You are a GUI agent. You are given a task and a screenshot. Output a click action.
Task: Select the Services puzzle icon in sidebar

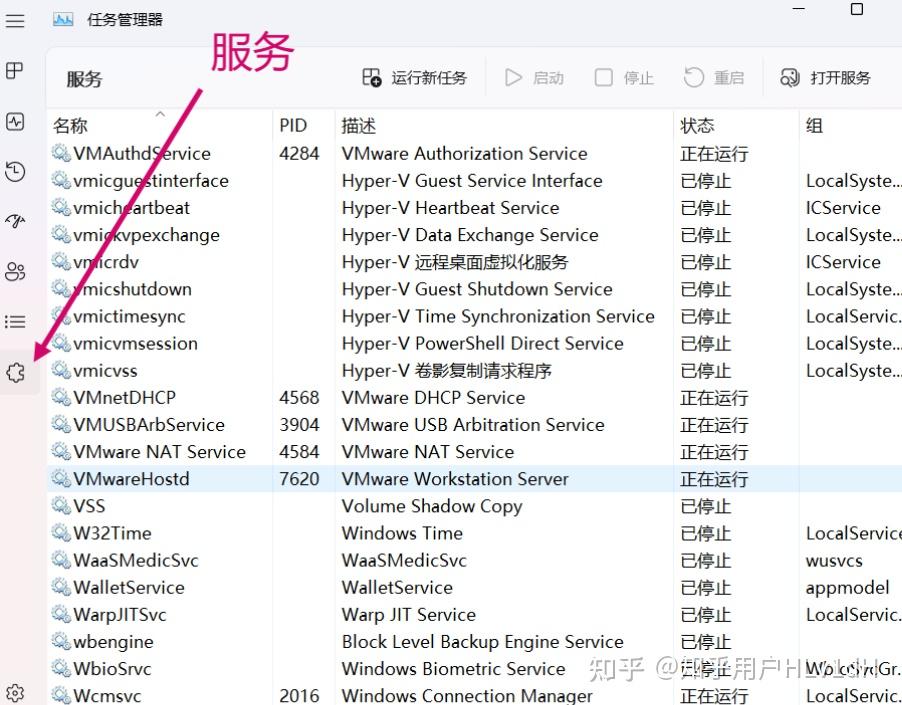pyautogui.click(x=16, y=373)
